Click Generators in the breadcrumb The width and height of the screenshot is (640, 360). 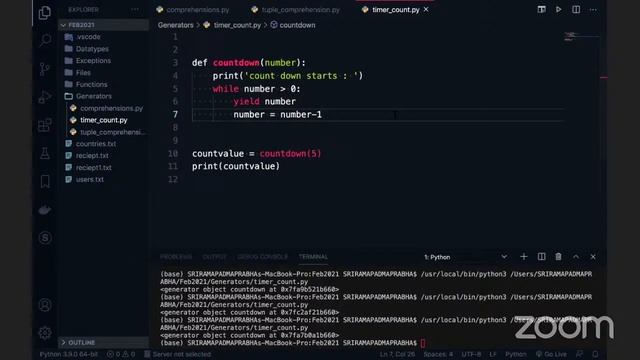[176, 25]
